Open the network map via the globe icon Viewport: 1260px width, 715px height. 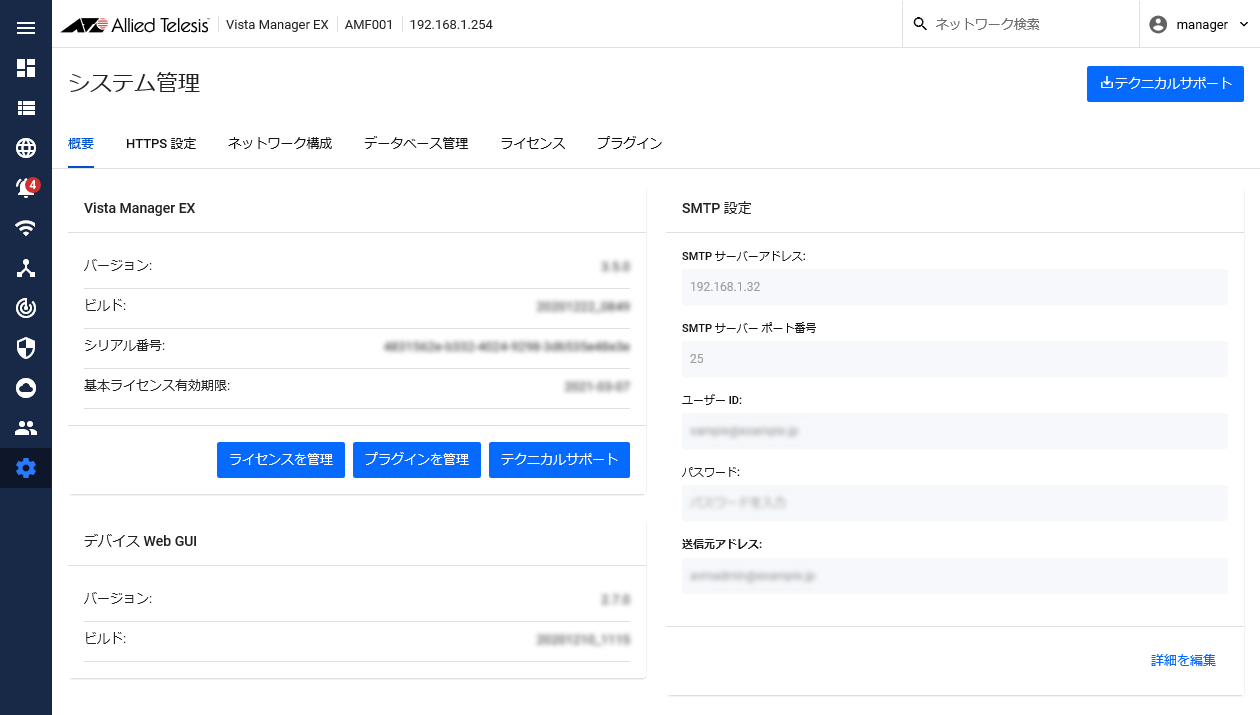pos(26,147)
